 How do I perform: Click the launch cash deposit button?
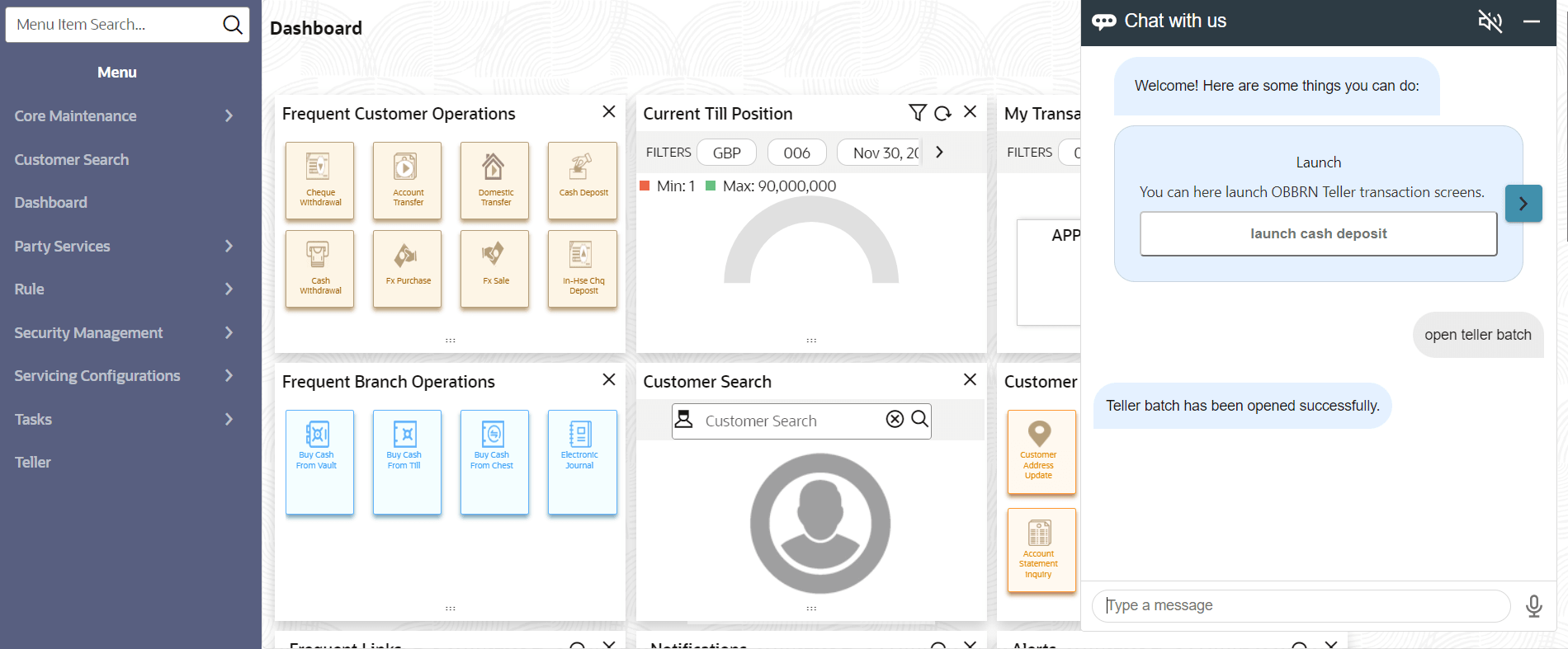(x=1318, y=233)
